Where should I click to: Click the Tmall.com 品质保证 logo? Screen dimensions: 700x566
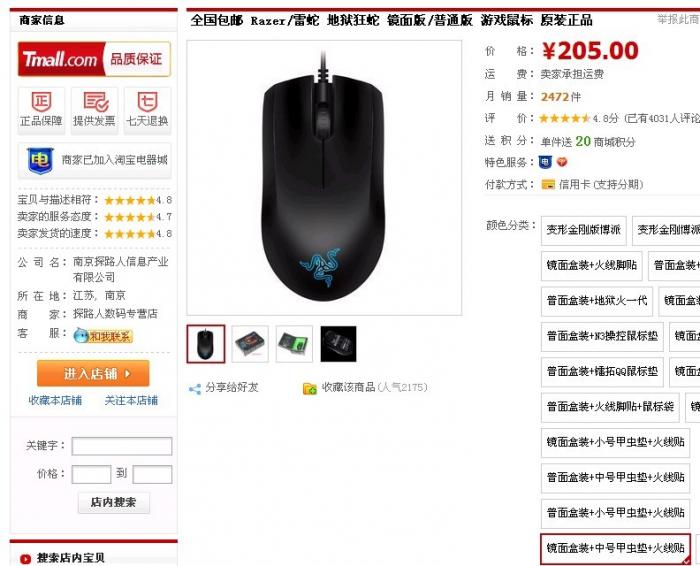click(94, 59)
